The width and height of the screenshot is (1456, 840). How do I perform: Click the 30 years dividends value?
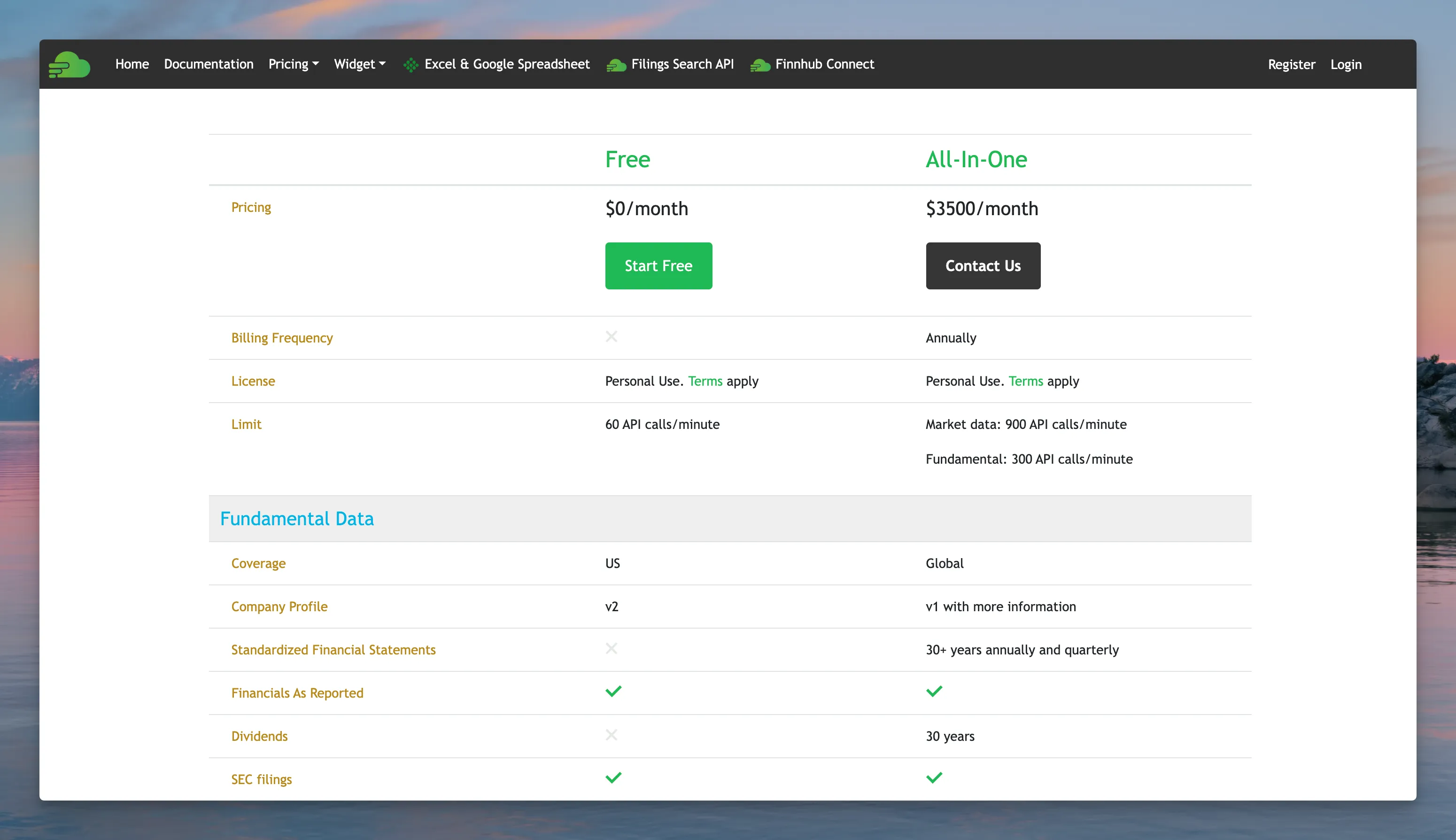[950, 737]
